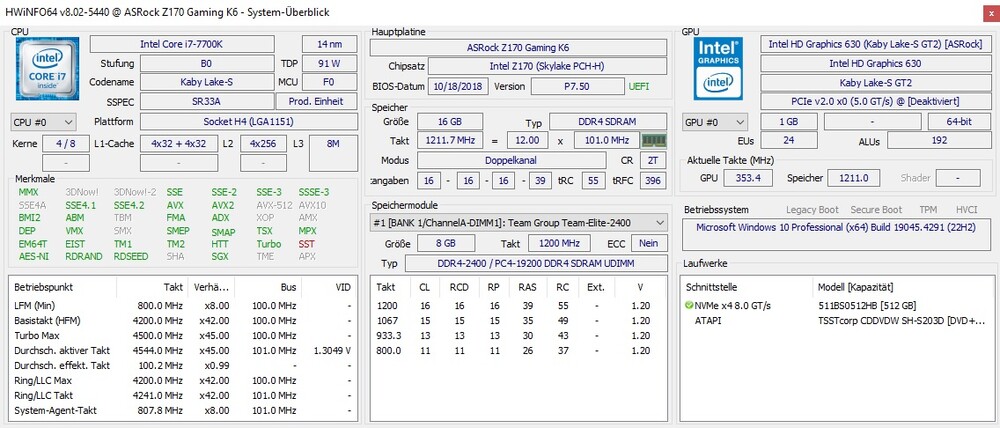Click the Intel Core i7-7700K name field
Image resolution: width=1000 pixels, height=428 pixels.
point(182,44)
